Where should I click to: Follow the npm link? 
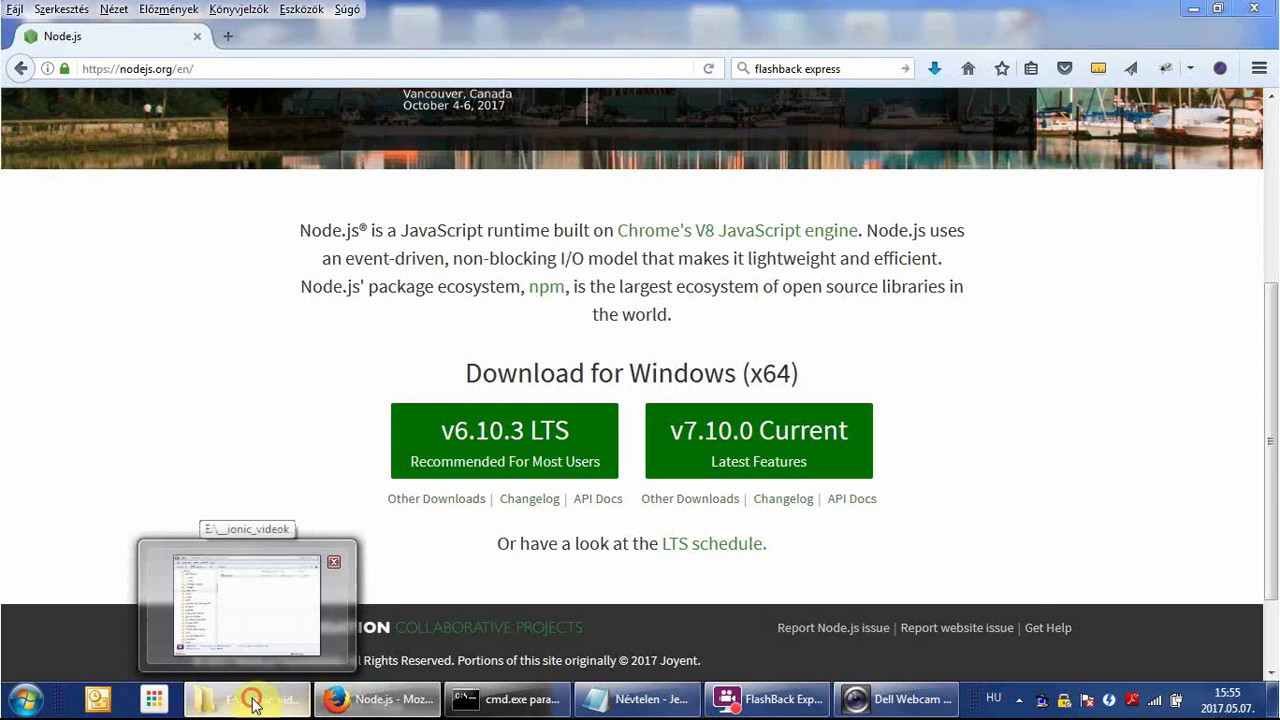click(546, 286)
